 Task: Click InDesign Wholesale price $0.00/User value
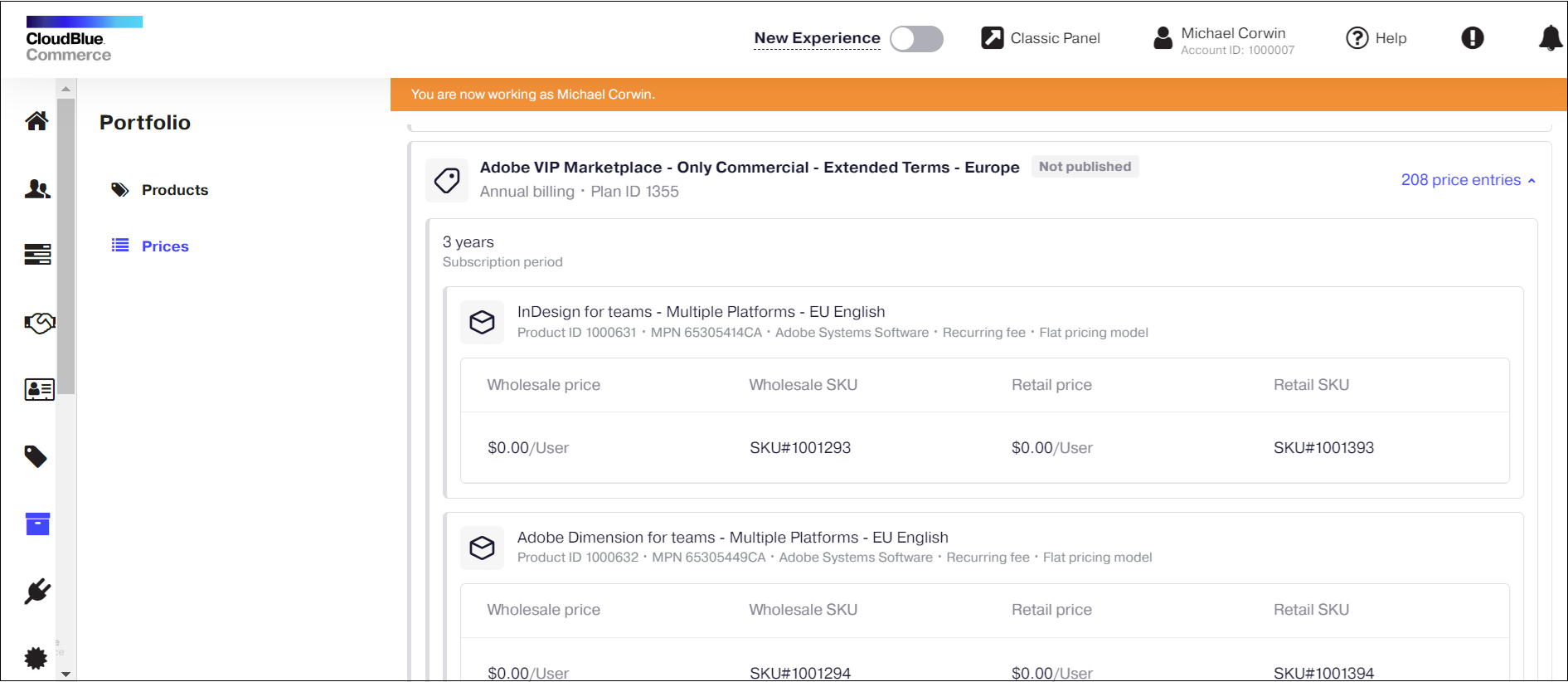point(528,448)
